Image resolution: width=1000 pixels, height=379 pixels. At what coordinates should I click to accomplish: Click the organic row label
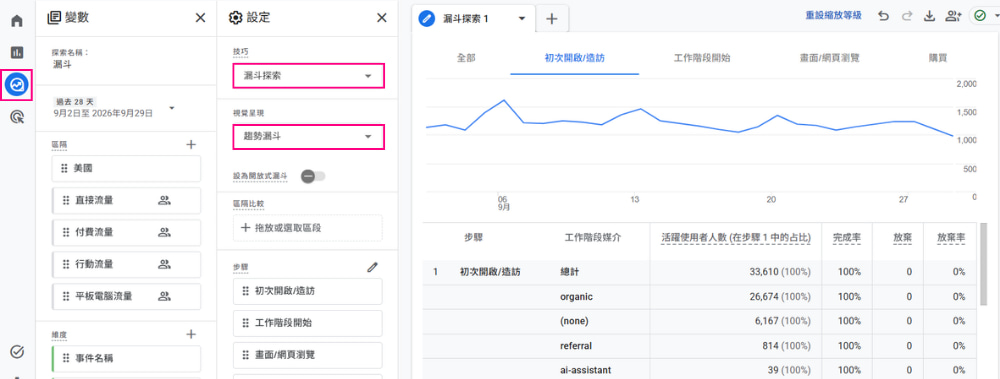[577, 297]
